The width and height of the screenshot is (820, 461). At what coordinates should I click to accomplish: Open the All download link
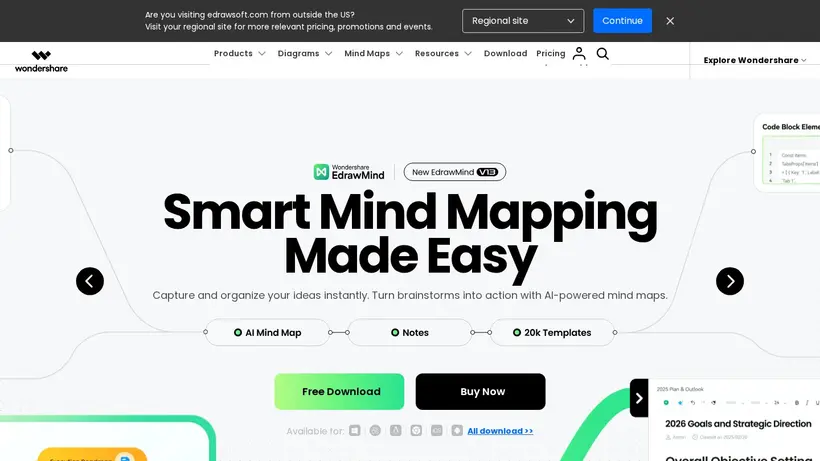coord(500,431)
